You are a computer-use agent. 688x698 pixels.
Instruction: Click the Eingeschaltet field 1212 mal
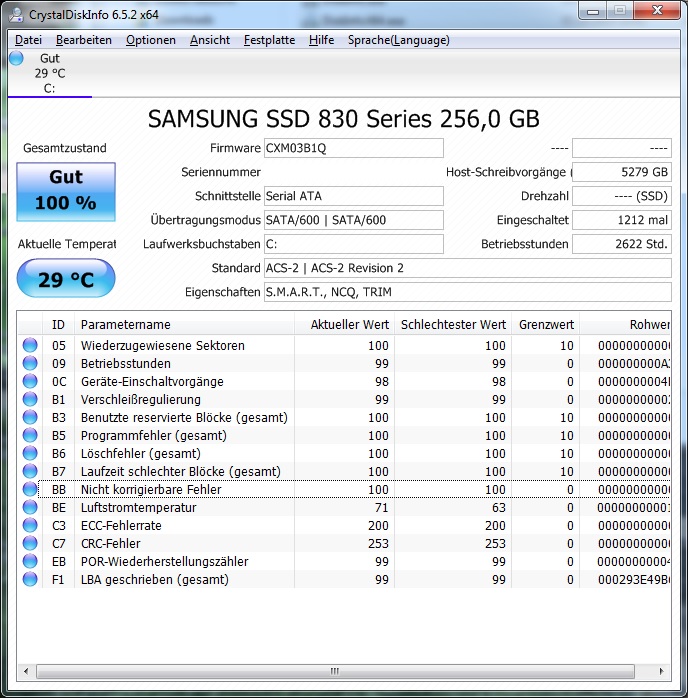point(622,220)
